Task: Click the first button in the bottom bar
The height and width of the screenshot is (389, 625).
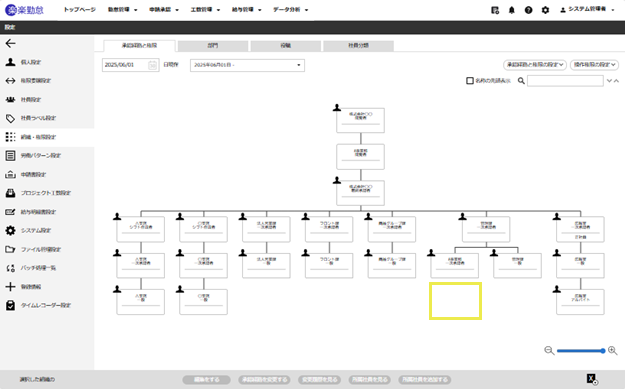Action: 206,380
